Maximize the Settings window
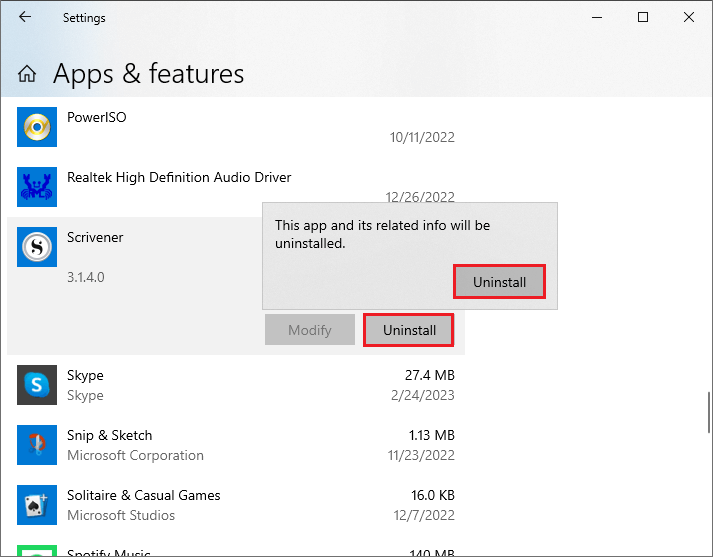The height and width of the screenshot is (557, 713). [x=643, y=17]
